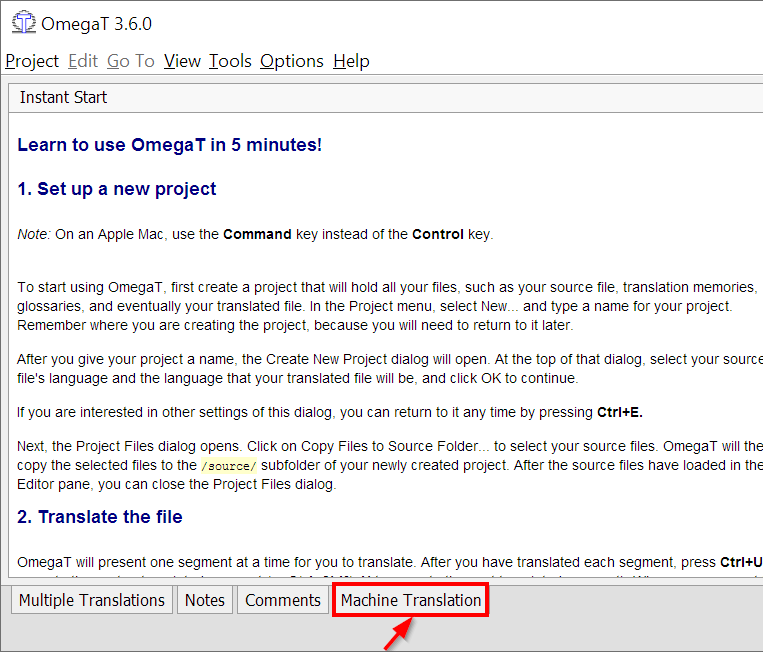Open the Options menu
763x652 pixels.
(291, 61)
